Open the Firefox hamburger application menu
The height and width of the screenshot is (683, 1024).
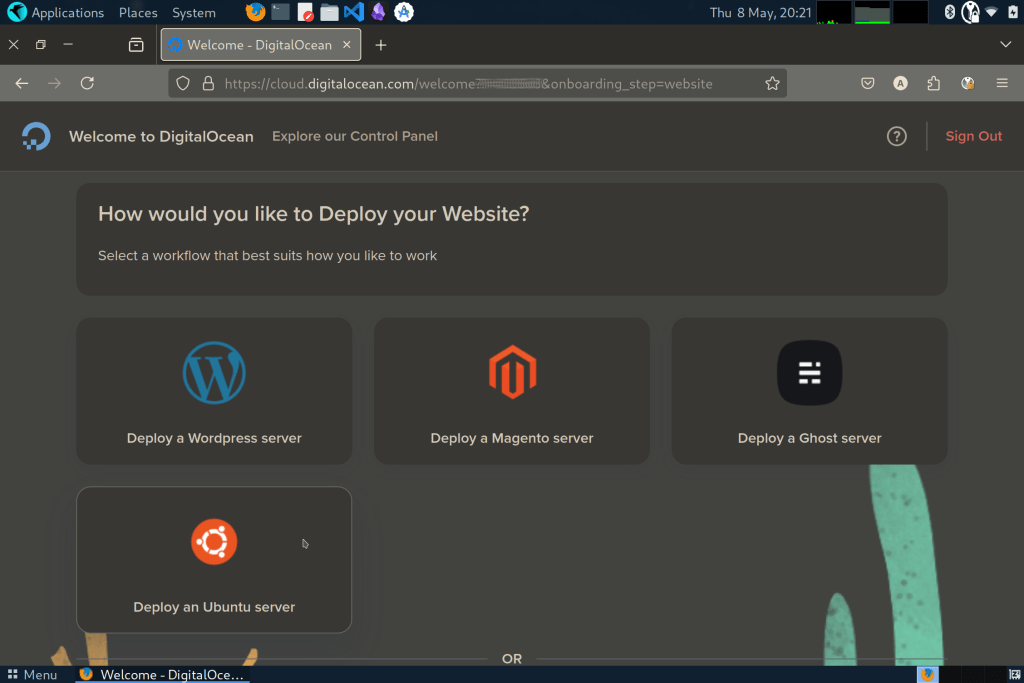[1002, 84]
